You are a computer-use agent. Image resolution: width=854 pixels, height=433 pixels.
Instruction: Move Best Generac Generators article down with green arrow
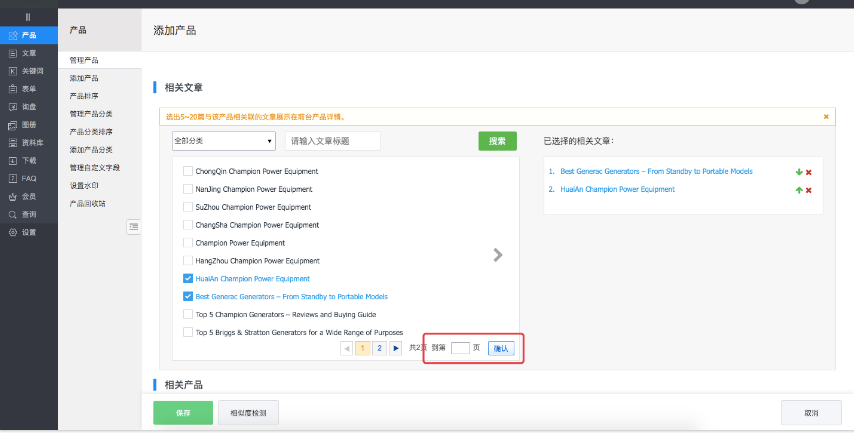[x=798, y=172]
